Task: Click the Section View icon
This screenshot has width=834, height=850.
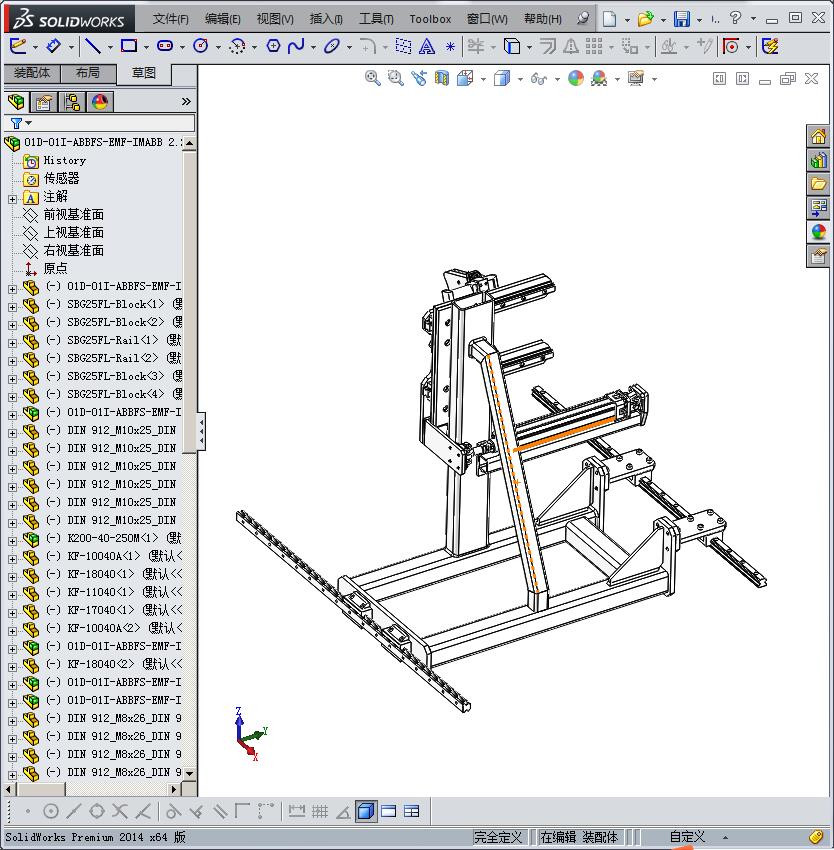Action: click(x=442, y=79)
